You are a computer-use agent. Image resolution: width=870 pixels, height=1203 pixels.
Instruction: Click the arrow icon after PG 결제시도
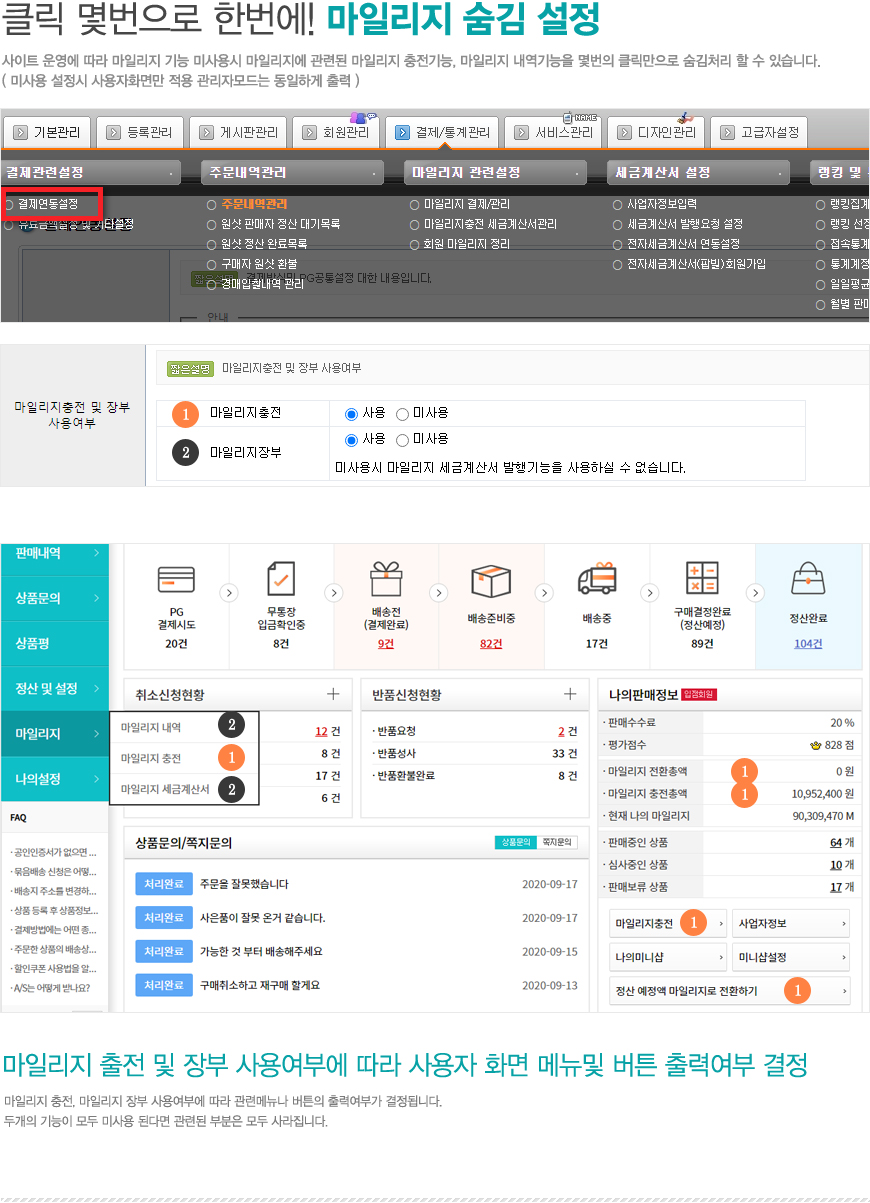tap(229, 593)
